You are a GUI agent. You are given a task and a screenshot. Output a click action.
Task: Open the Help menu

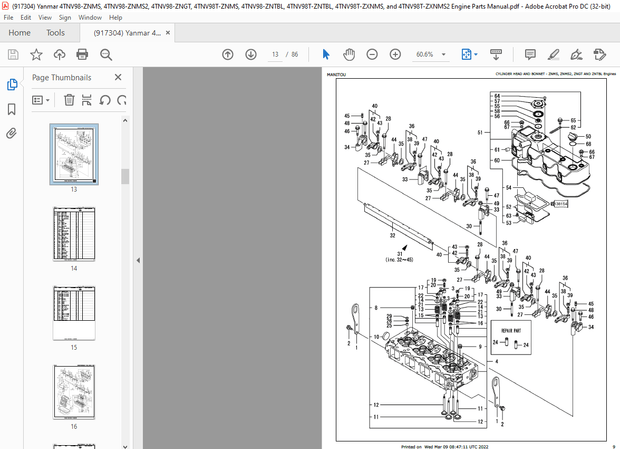pos(115,17)
